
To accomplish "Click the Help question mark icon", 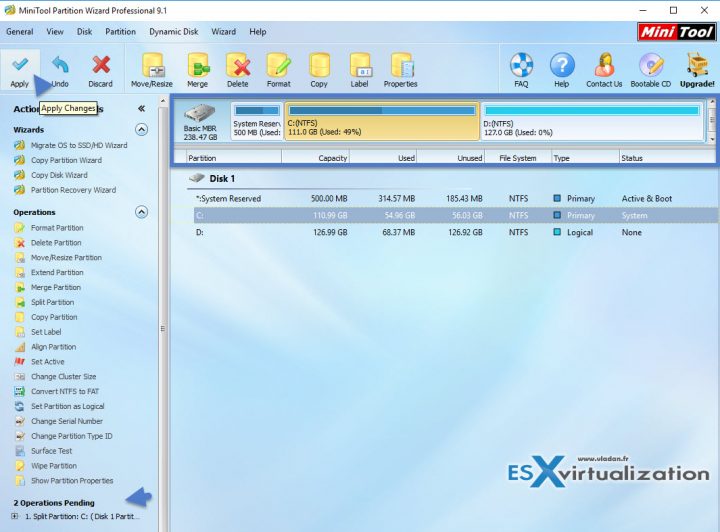I will pyautogui.click(x=562, y=65).
